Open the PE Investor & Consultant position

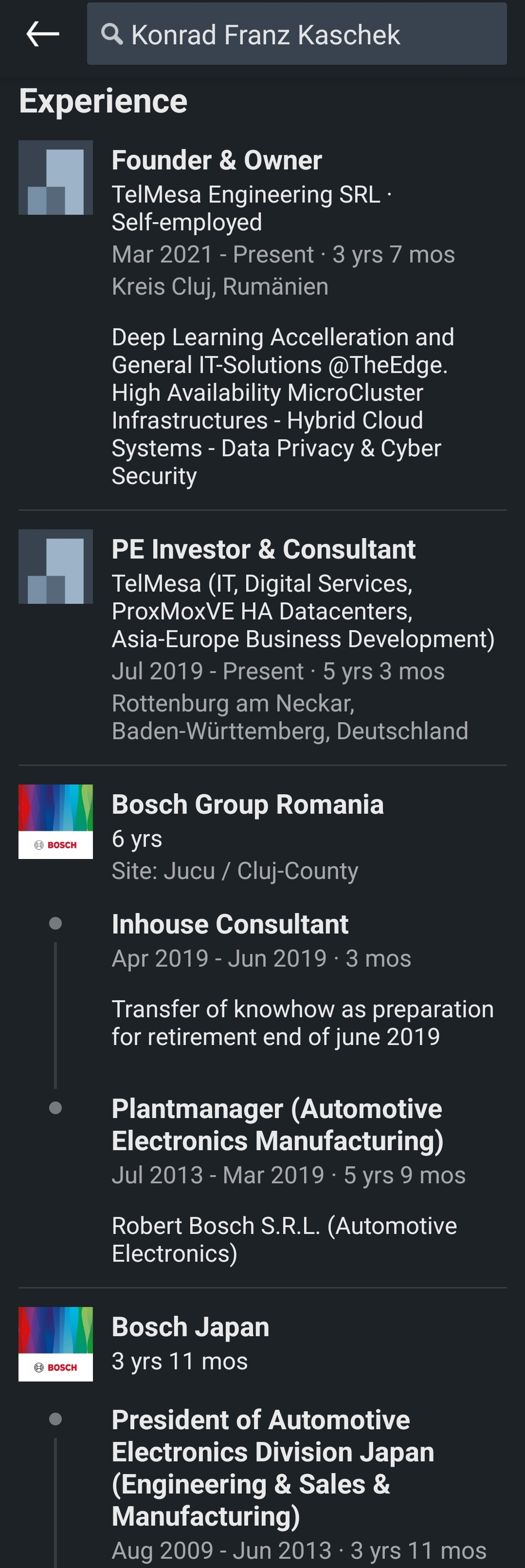[x=263, y=549]
